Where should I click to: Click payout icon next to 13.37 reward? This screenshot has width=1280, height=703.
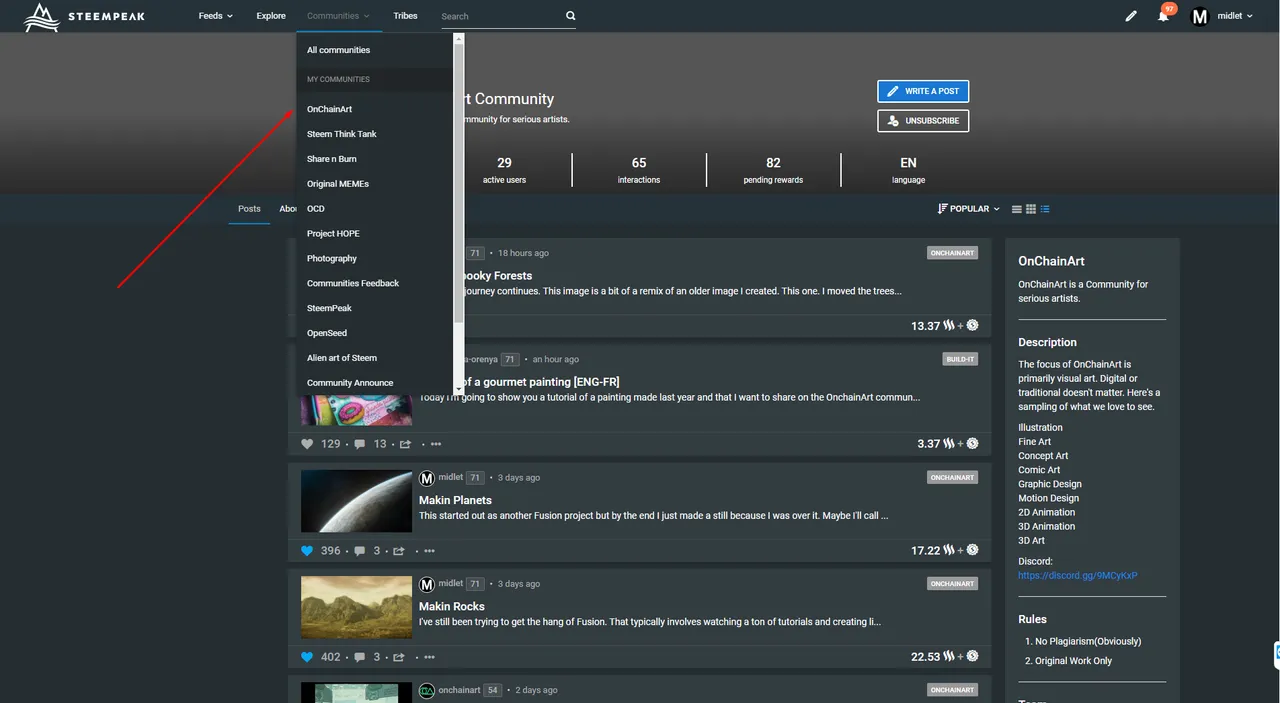click(972, 326)
